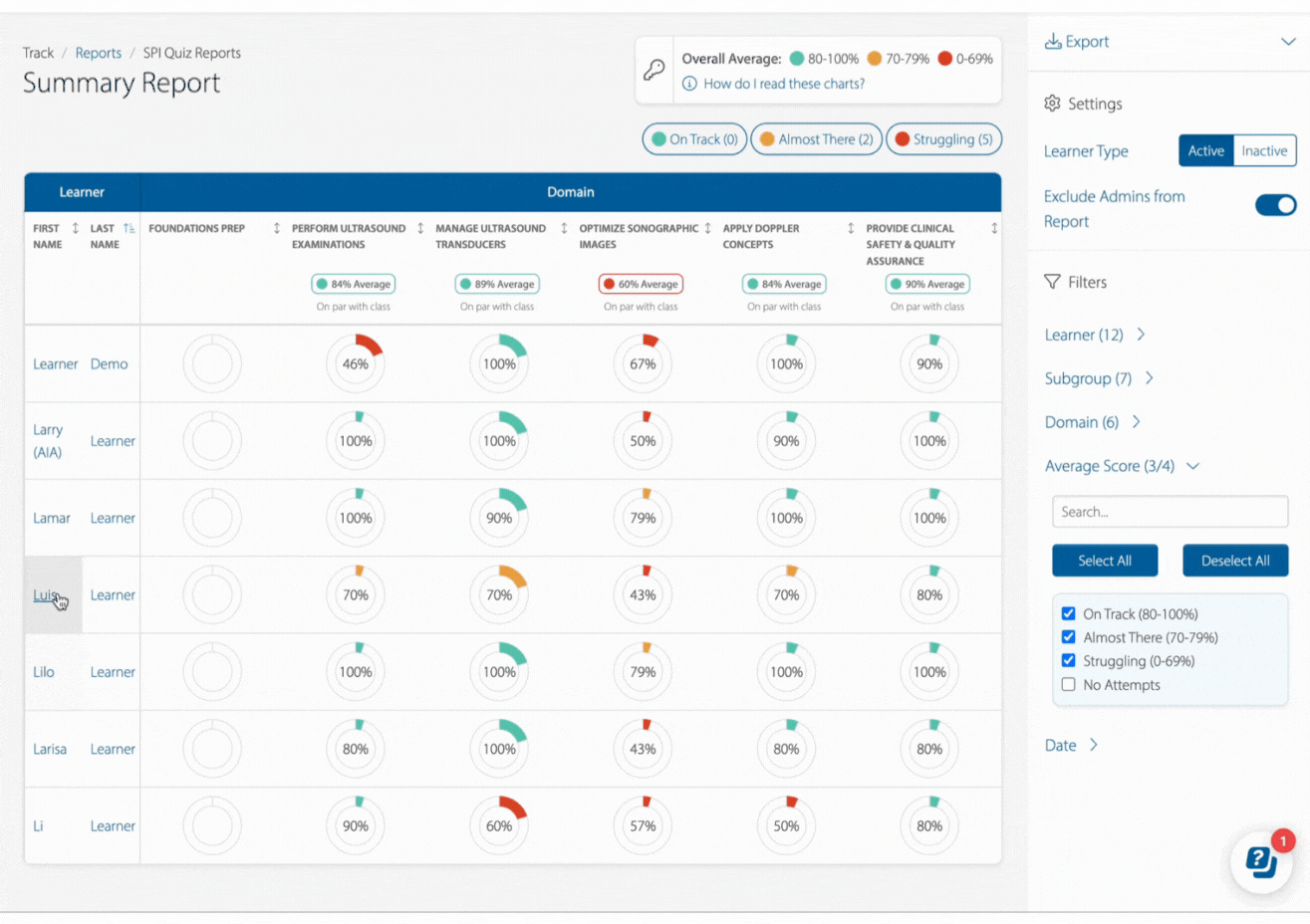This screenshot has width=1310, height=924.
Task: Uncheck On Track (80-100%) checkbox
Action: pyautogui.click(x=1068, y=614)
